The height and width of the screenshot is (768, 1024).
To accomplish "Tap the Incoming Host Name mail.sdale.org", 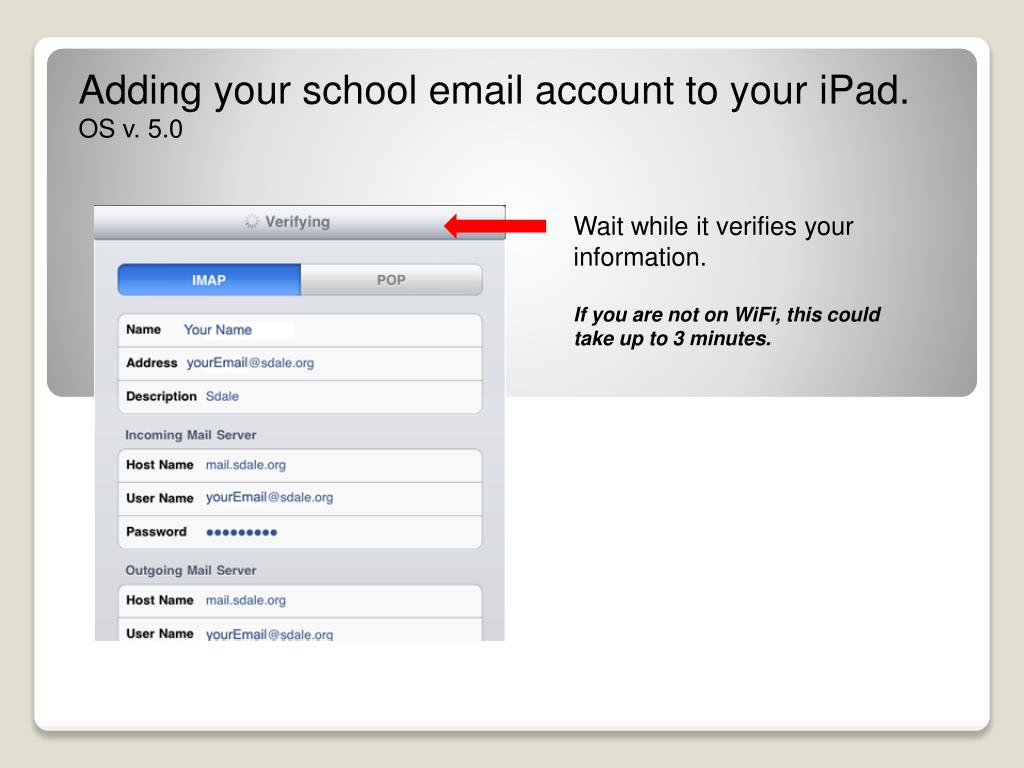I will point(300,465).
